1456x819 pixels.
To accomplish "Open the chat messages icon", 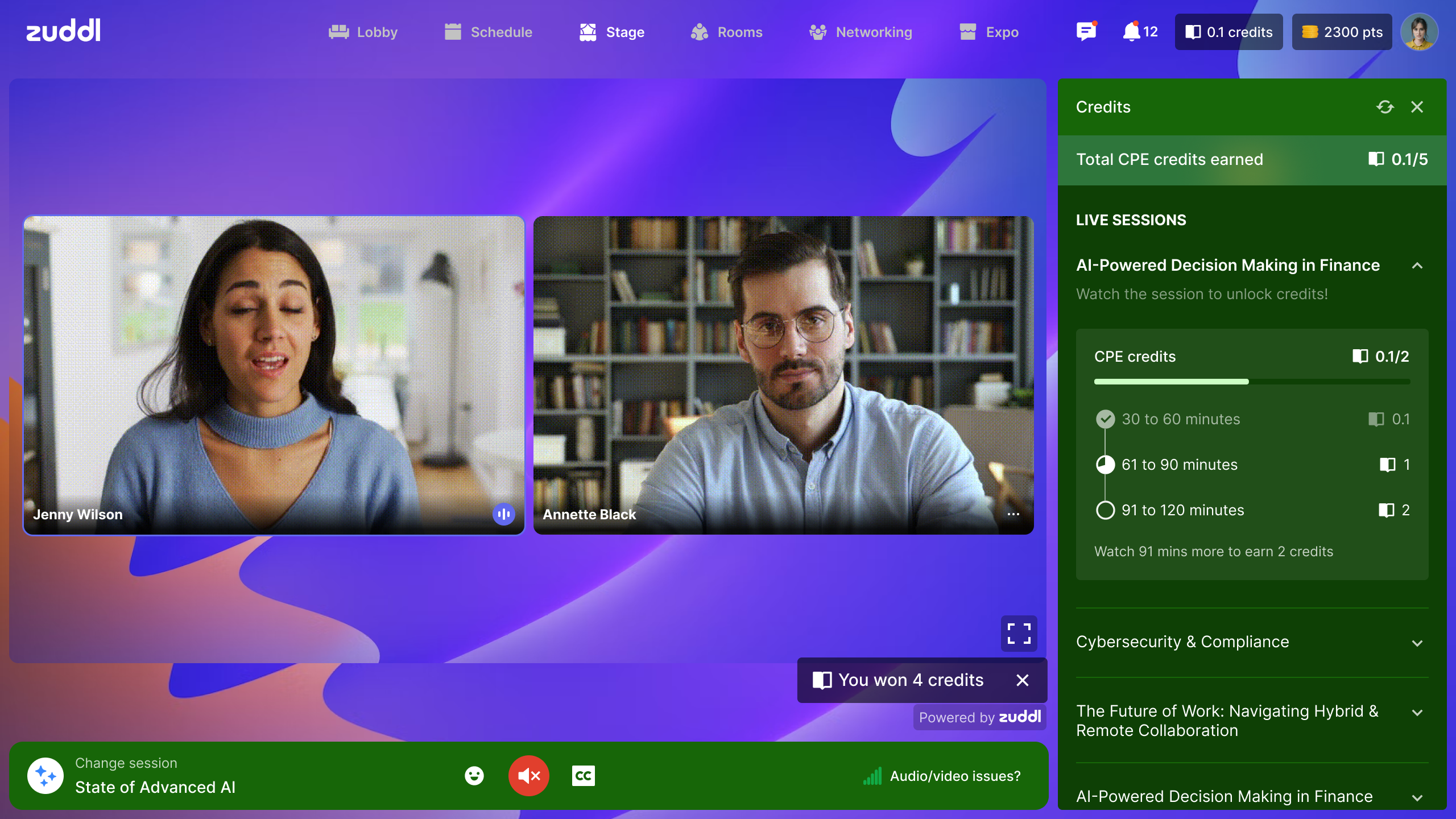I will pyautogui.click(x=1086, y=32).
